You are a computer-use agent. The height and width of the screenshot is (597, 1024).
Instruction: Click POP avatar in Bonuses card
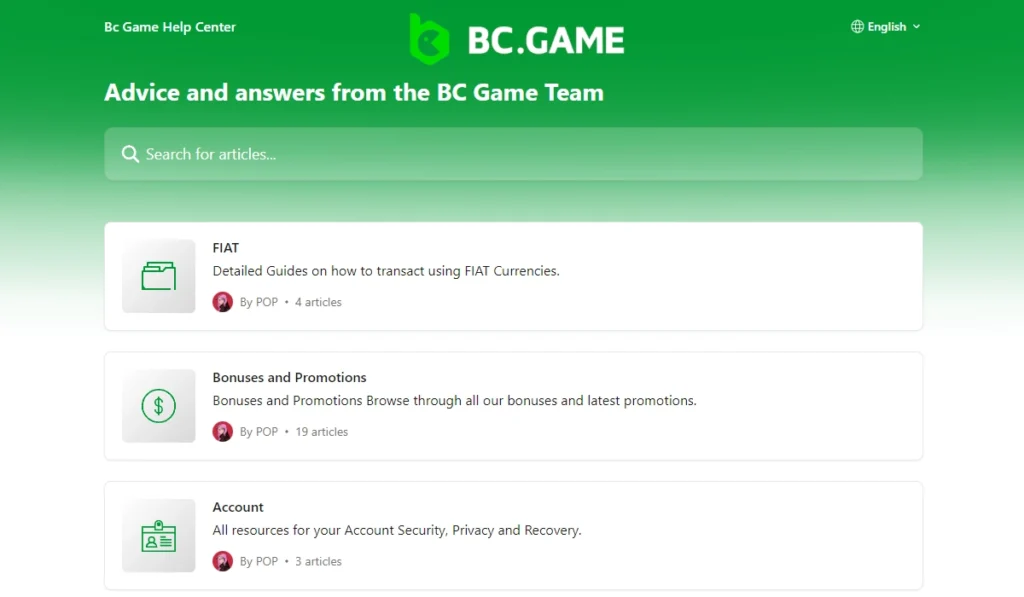pos(223,432)
